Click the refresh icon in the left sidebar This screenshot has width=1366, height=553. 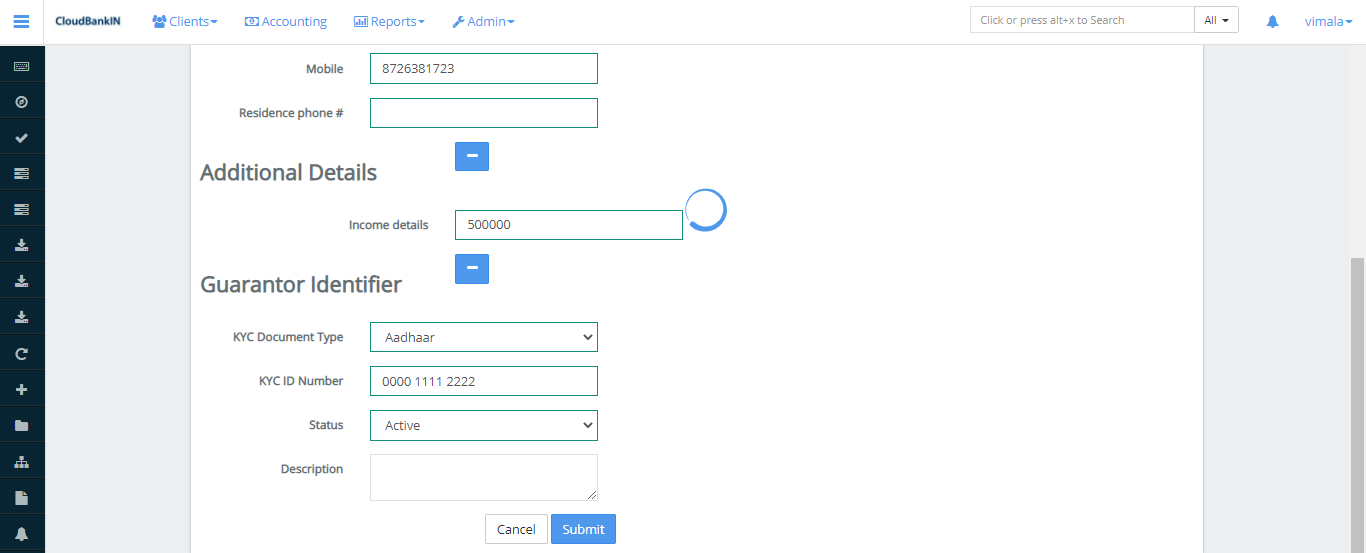pyautogui.click(x=21, y=354)
